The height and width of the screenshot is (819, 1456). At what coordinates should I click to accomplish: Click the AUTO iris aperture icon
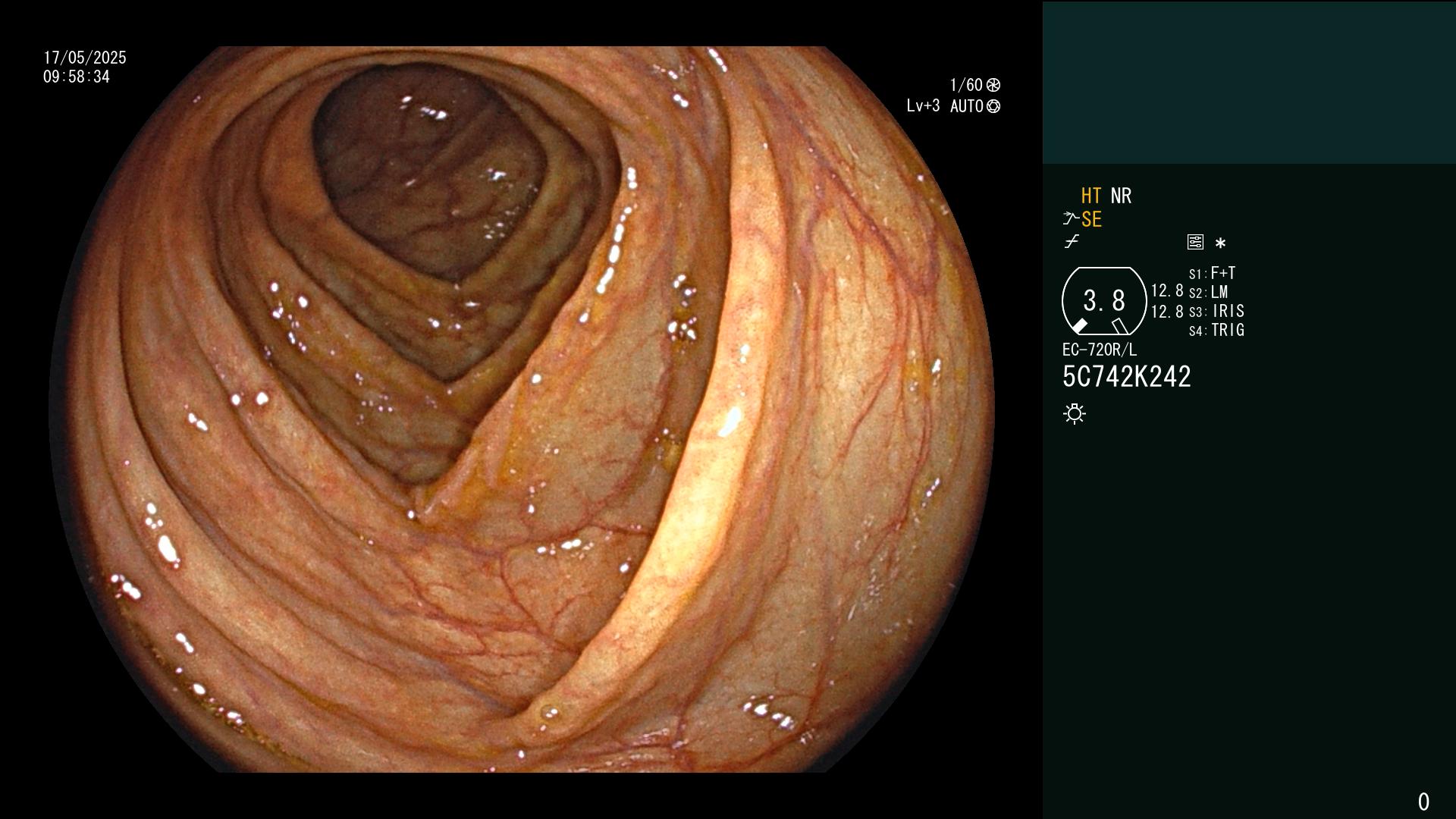click(x=993, y=106)
